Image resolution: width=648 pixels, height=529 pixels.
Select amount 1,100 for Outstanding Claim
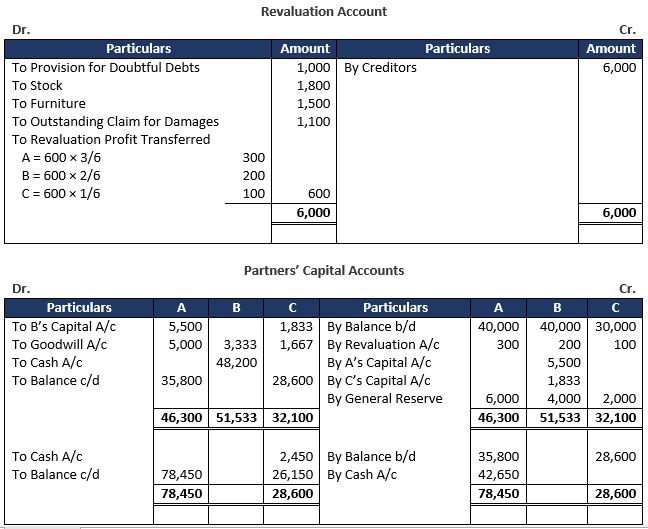click(314, 122)
